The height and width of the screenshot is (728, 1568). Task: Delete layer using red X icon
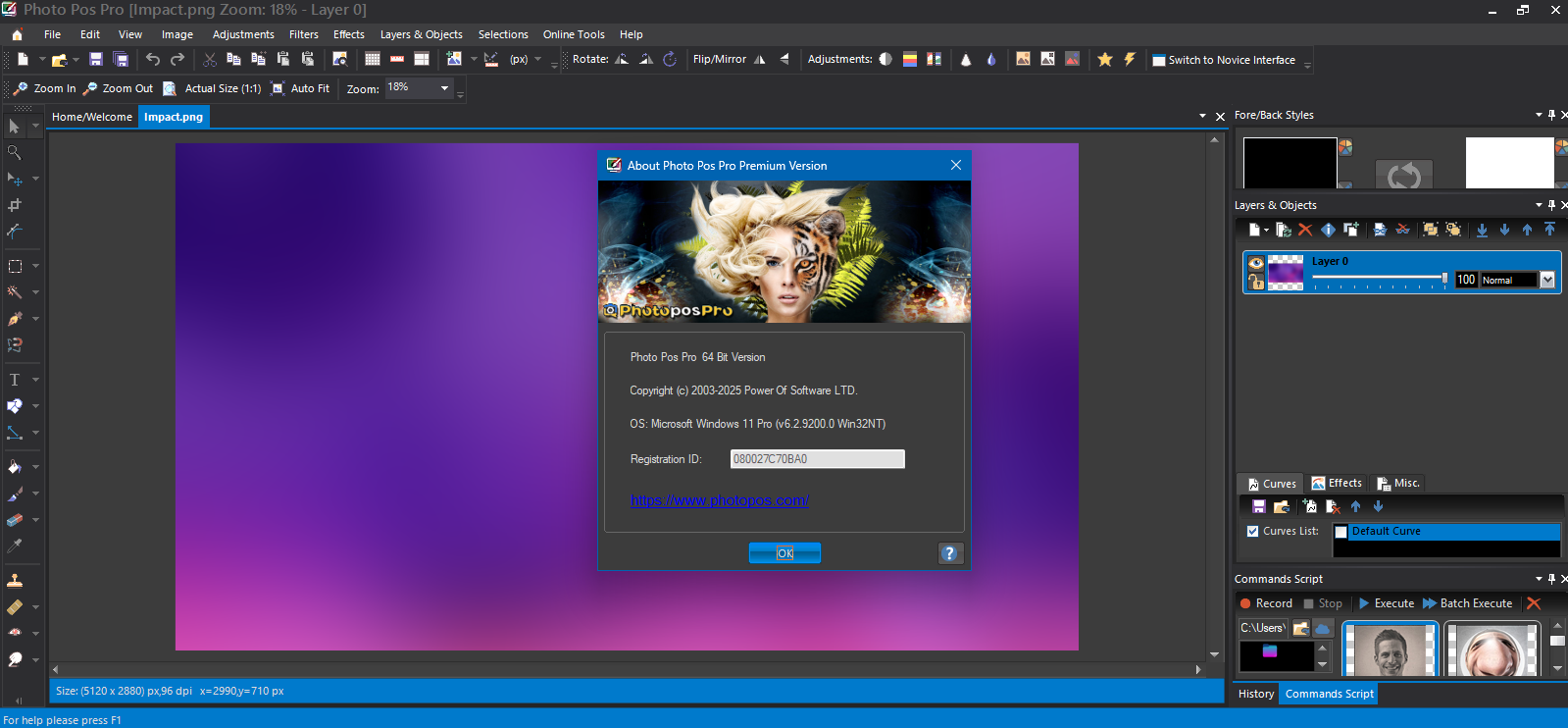click(x=1305, y=230)
